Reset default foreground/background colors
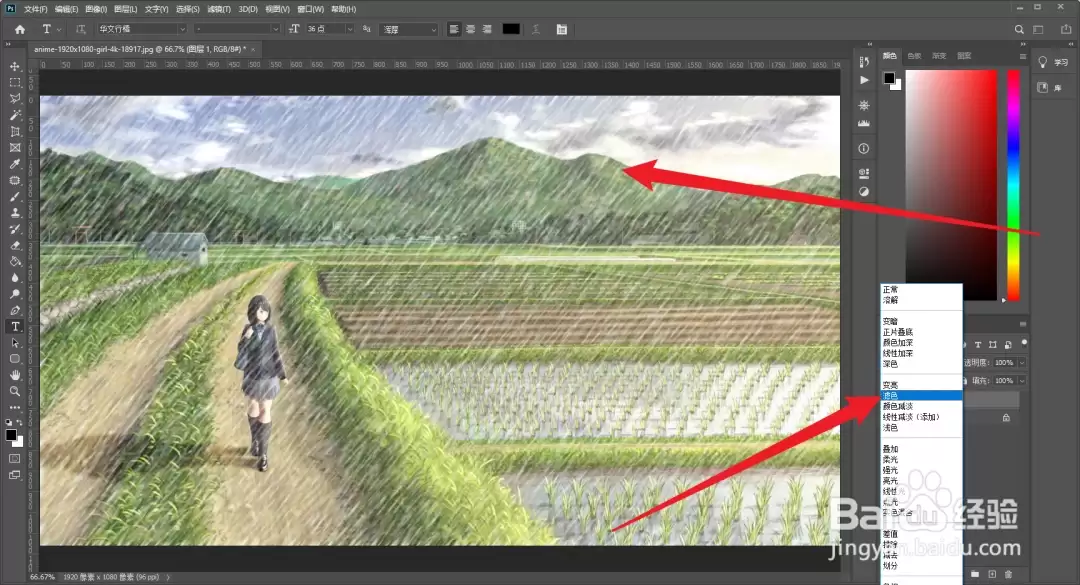 point(8,422)
